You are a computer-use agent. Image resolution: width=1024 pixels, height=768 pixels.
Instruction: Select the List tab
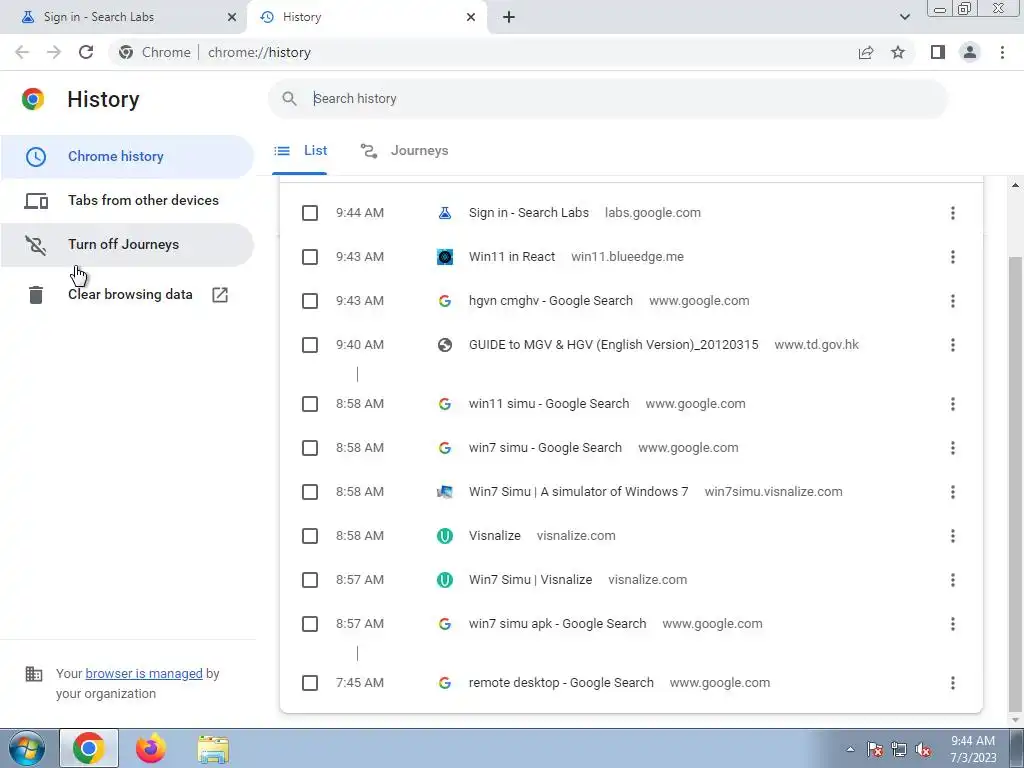(300, 151)
